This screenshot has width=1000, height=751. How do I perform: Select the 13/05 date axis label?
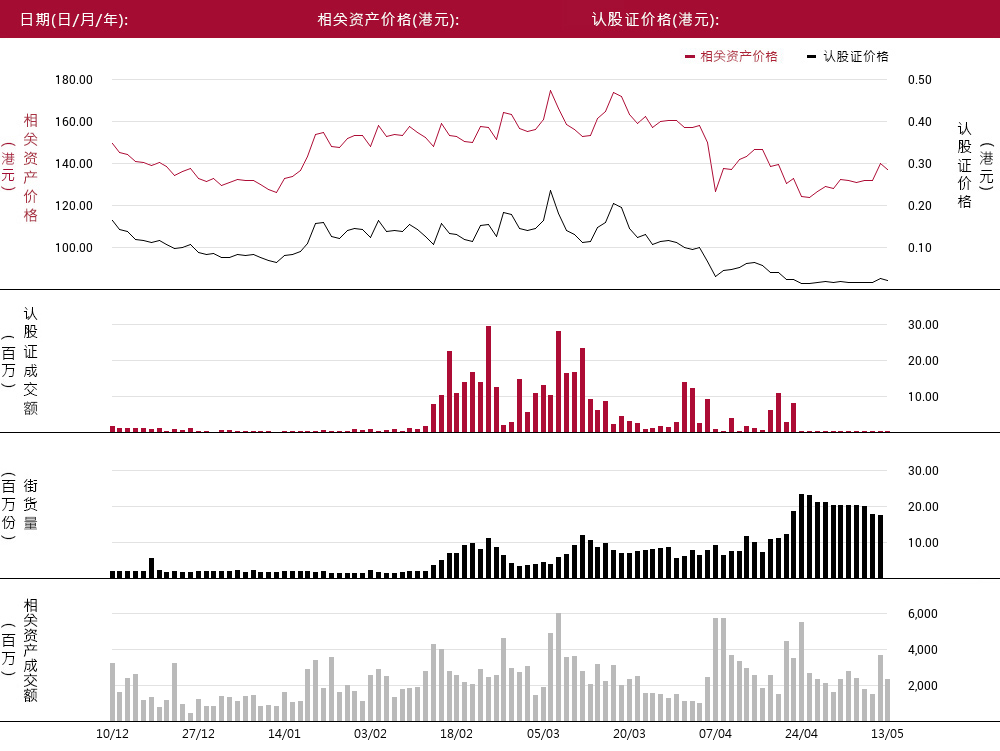click(888, 734)
